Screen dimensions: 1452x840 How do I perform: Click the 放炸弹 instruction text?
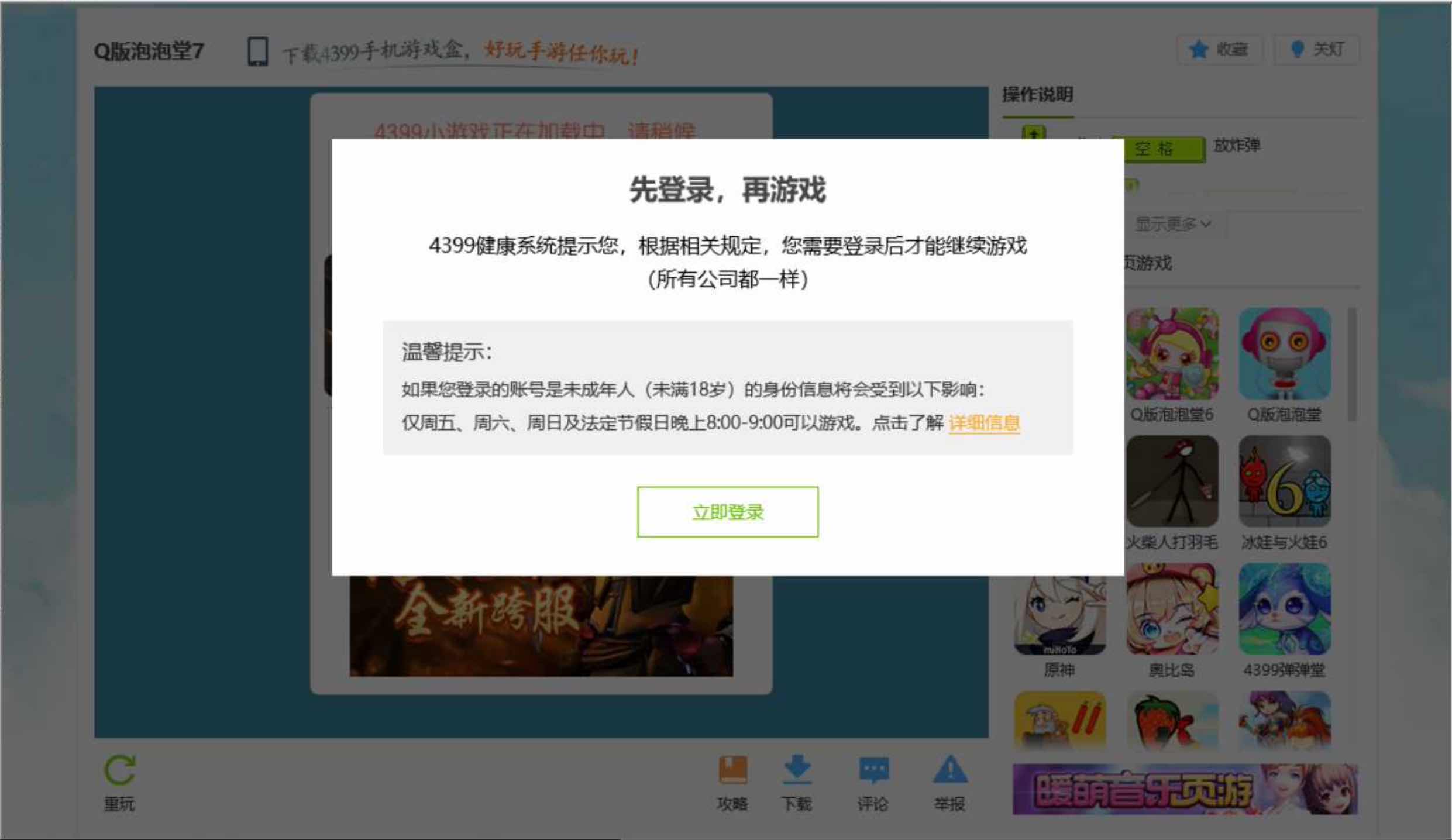(x=1237, y=145)
